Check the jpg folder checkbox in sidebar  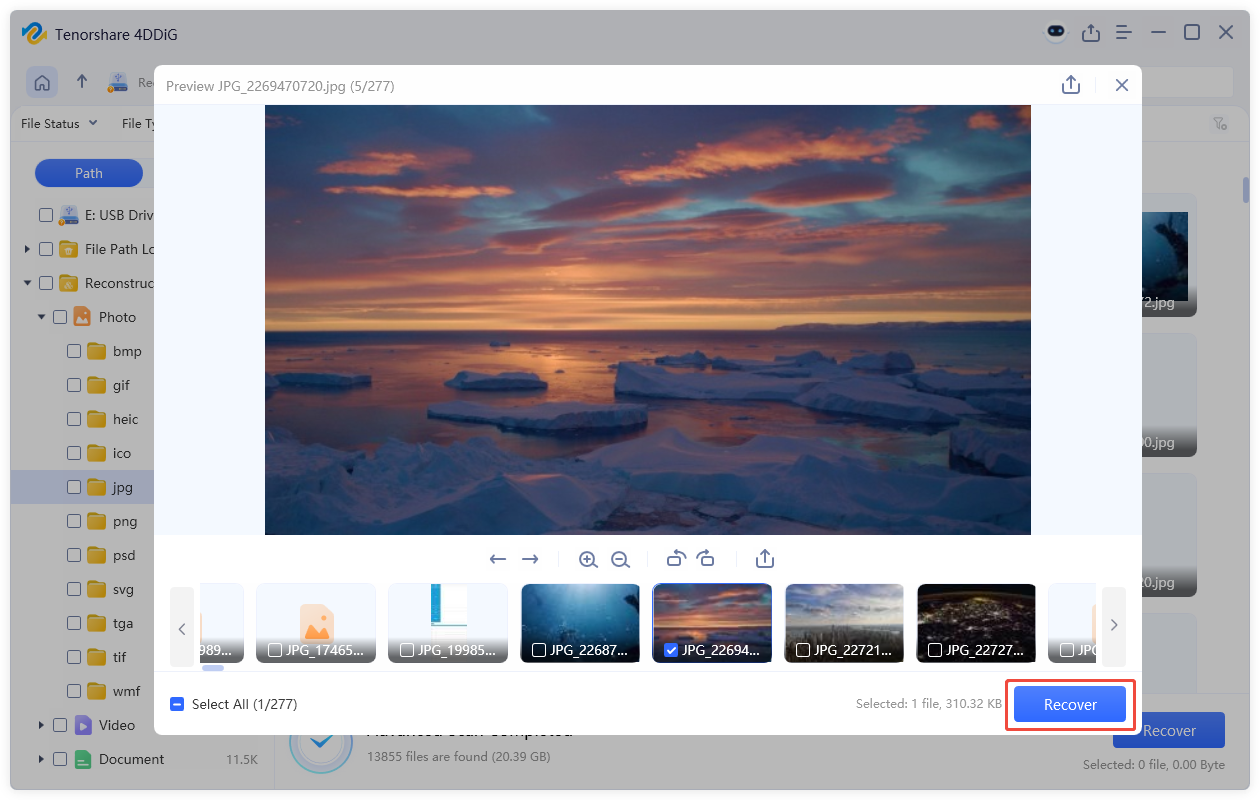(x=73, y=487)
